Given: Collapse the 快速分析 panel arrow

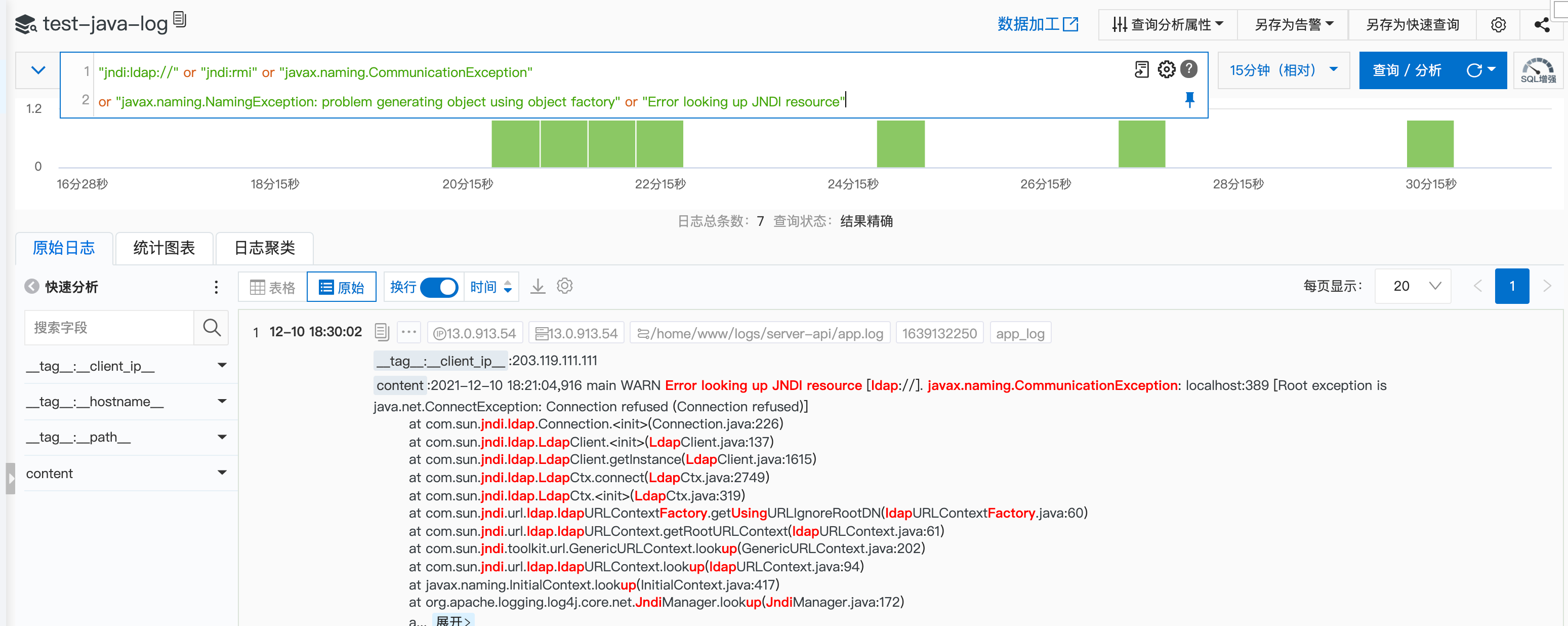Looking at the screenshot, I should tap(32, 287).
